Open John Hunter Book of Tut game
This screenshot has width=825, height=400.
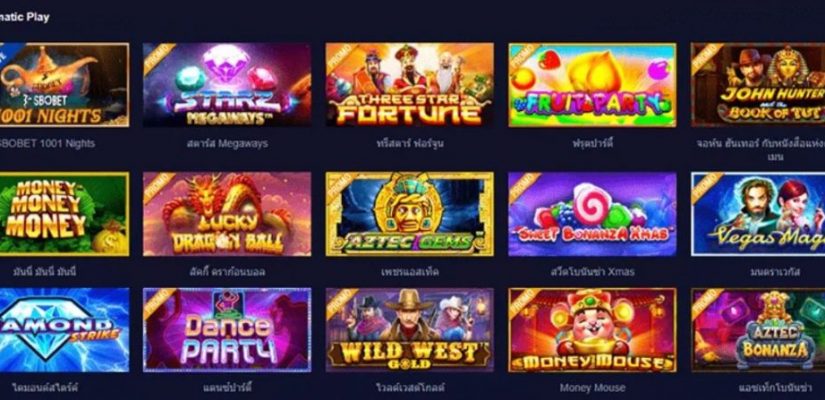(758, 85)
